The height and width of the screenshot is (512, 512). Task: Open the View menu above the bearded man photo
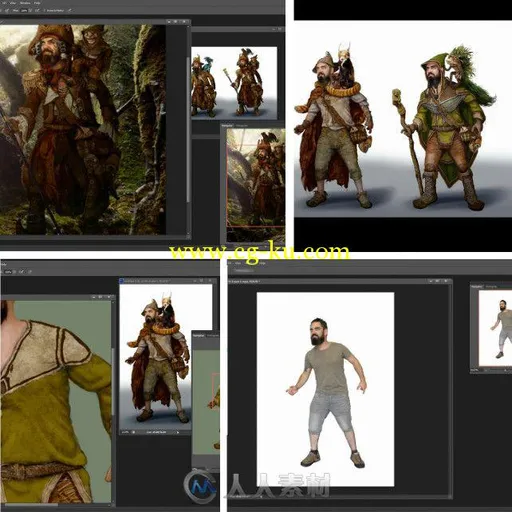[x=238, y=263]
